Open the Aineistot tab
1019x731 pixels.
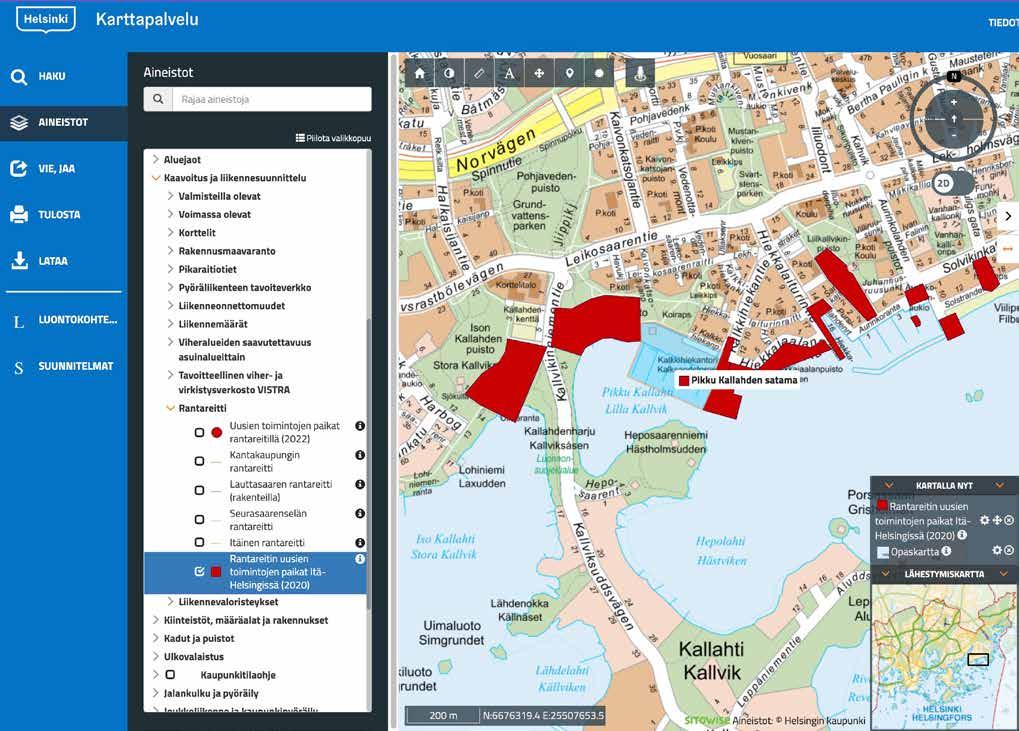[x=64, y=122]
